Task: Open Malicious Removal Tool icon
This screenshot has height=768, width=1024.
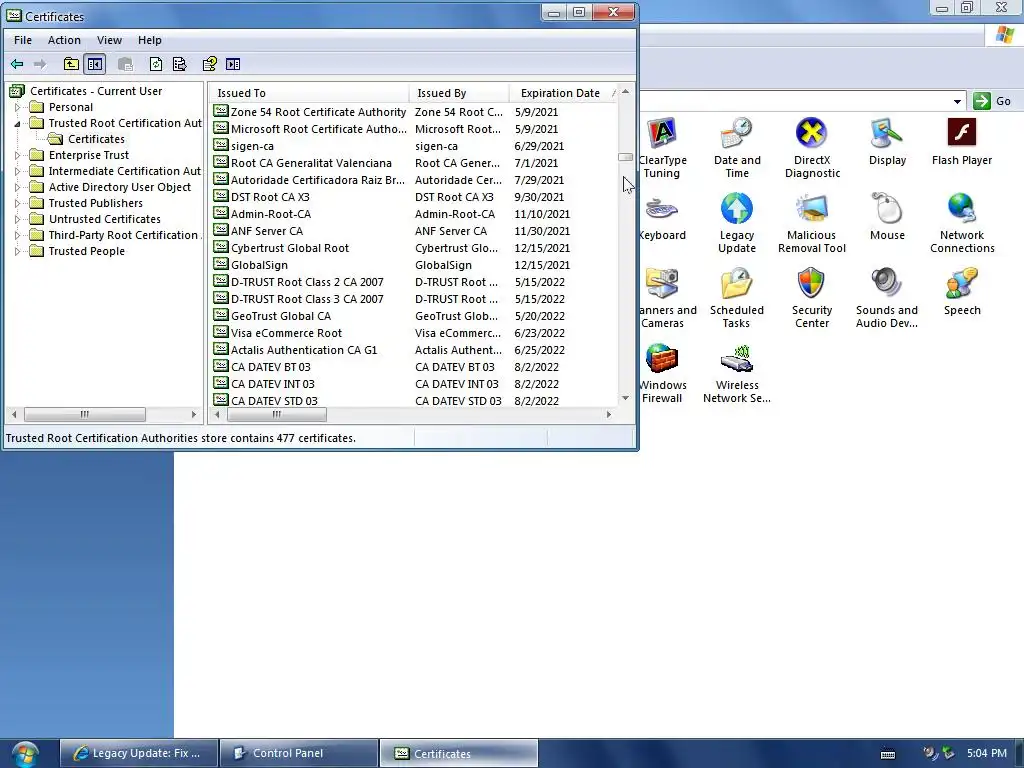Action: (x=812, y=223)
